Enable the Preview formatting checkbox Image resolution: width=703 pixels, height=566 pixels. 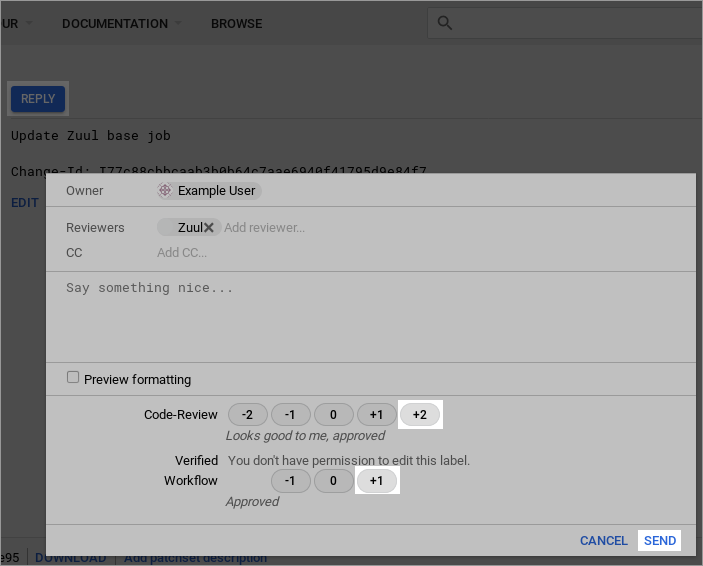[x=73, y=378]
